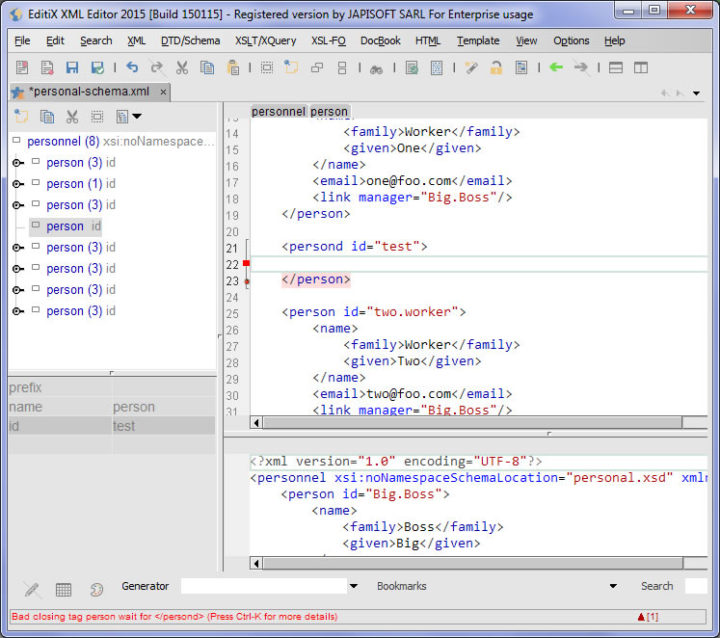
Task: Expand the first person (3) tree node
Action: coord(17,163)
